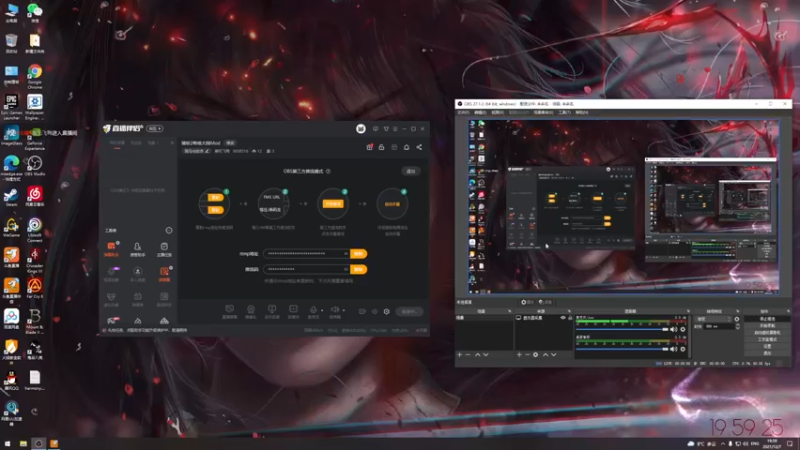Click the OBS preview canvas
This screenshot has width=800, height=450.
pos(623,207)
